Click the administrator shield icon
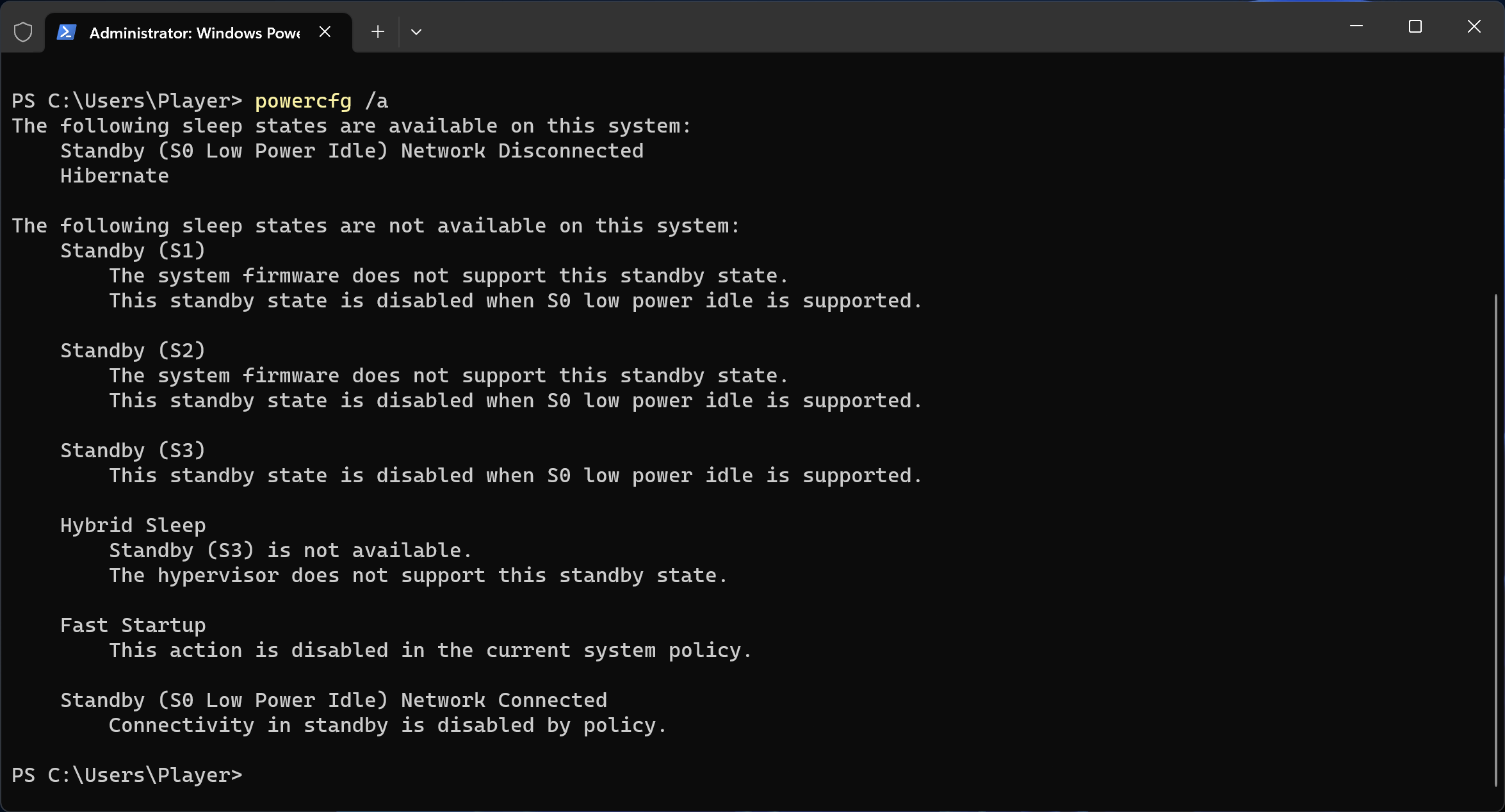Image resolution: width=1505 pixels, height=812 pixels. pos(23,32)
